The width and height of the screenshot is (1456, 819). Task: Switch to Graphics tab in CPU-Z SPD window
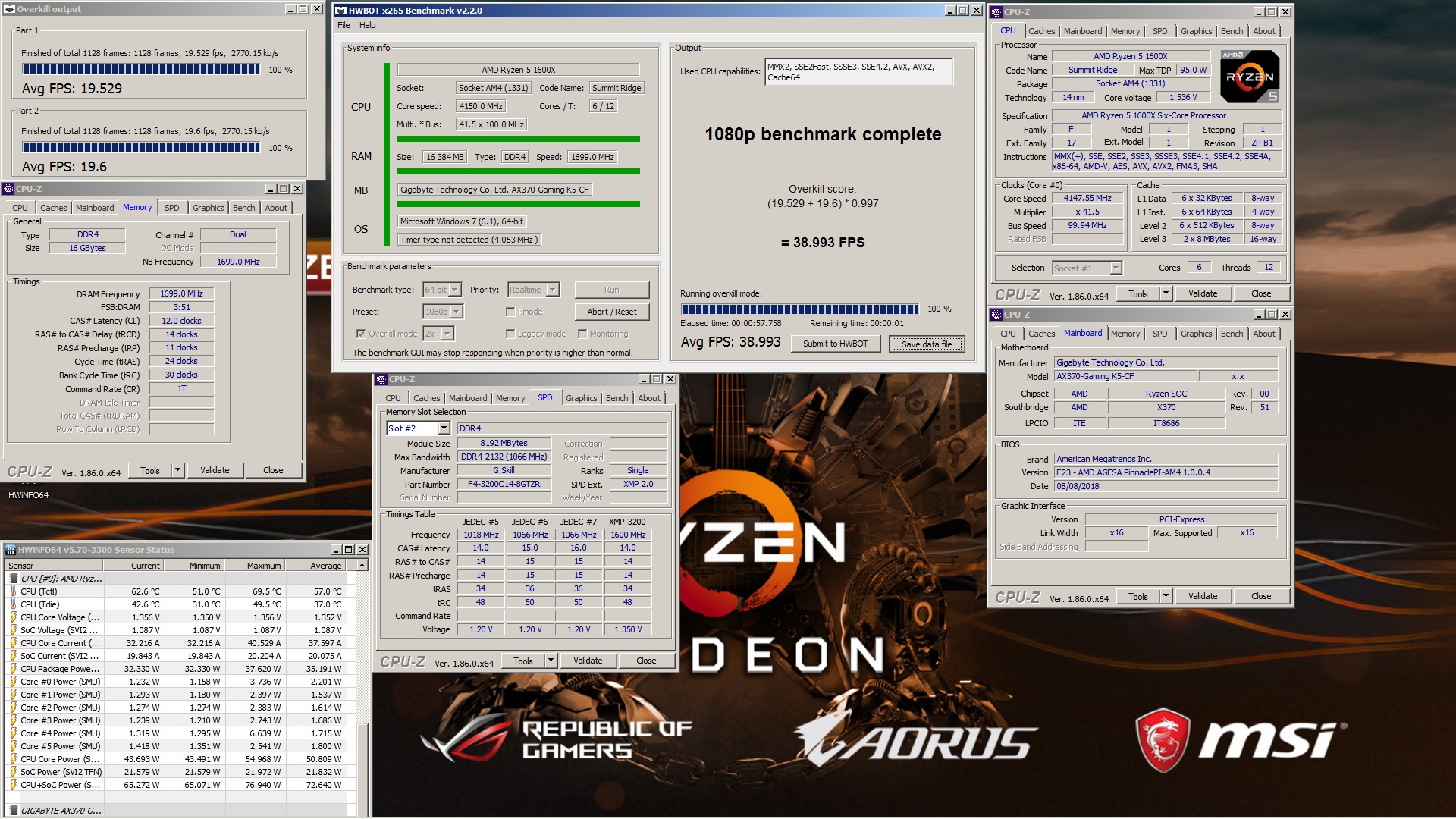click(x=582, y=398)
